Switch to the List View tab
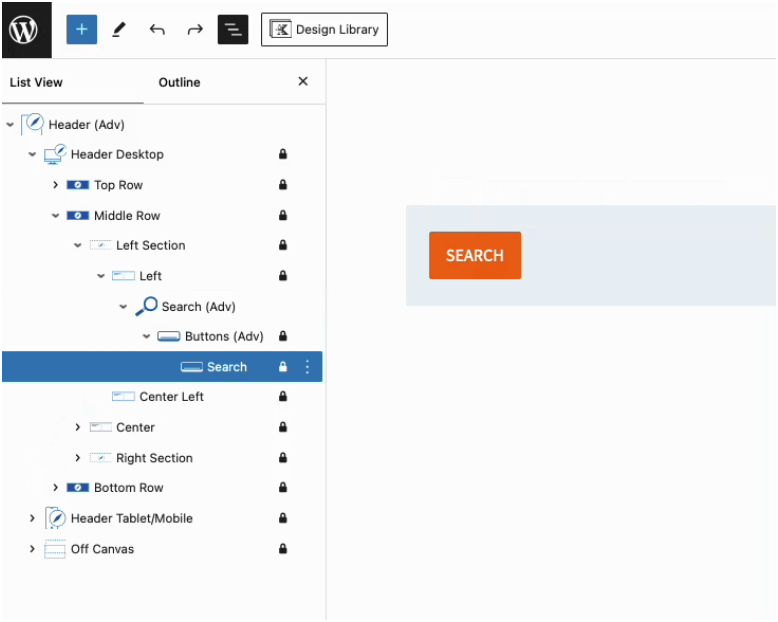Image resolution: width=778 pixels, height=622 pixels. click(x=36, y=82)
